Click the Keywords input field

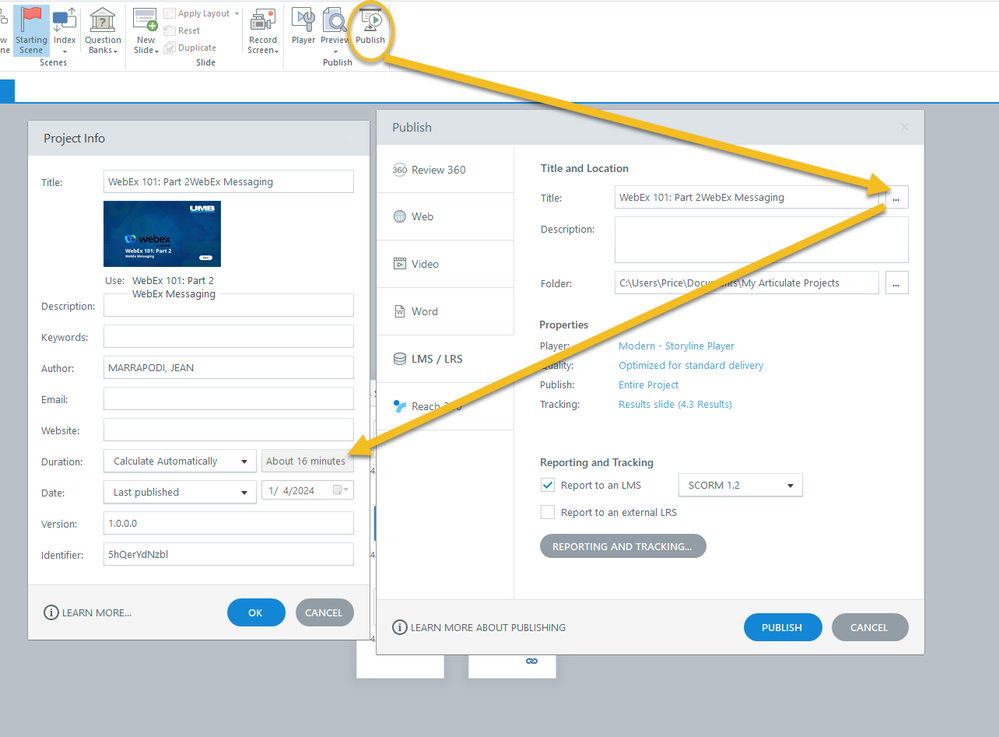(x=228, y=336)
